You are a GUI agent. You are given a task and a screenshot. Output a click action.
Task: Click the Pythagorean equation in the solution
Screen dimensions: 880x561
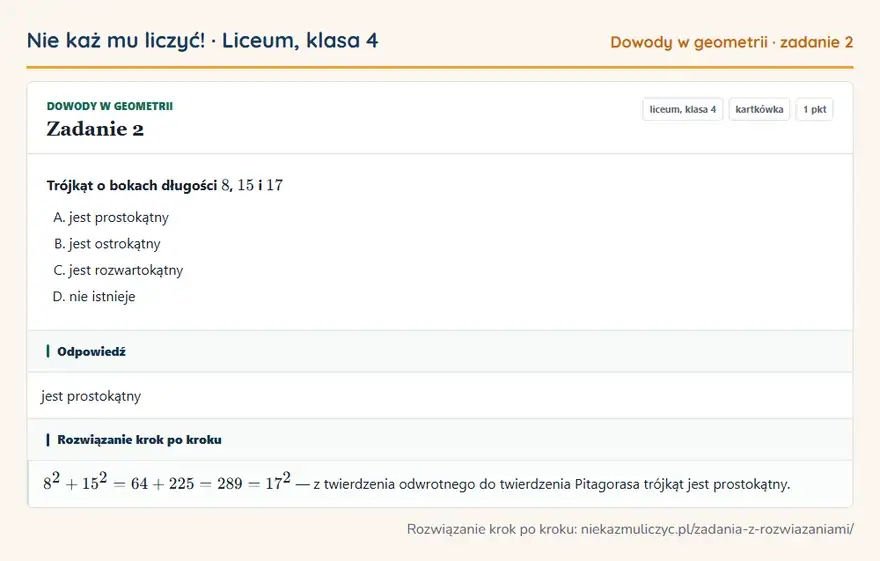click(x=167, y=482)
